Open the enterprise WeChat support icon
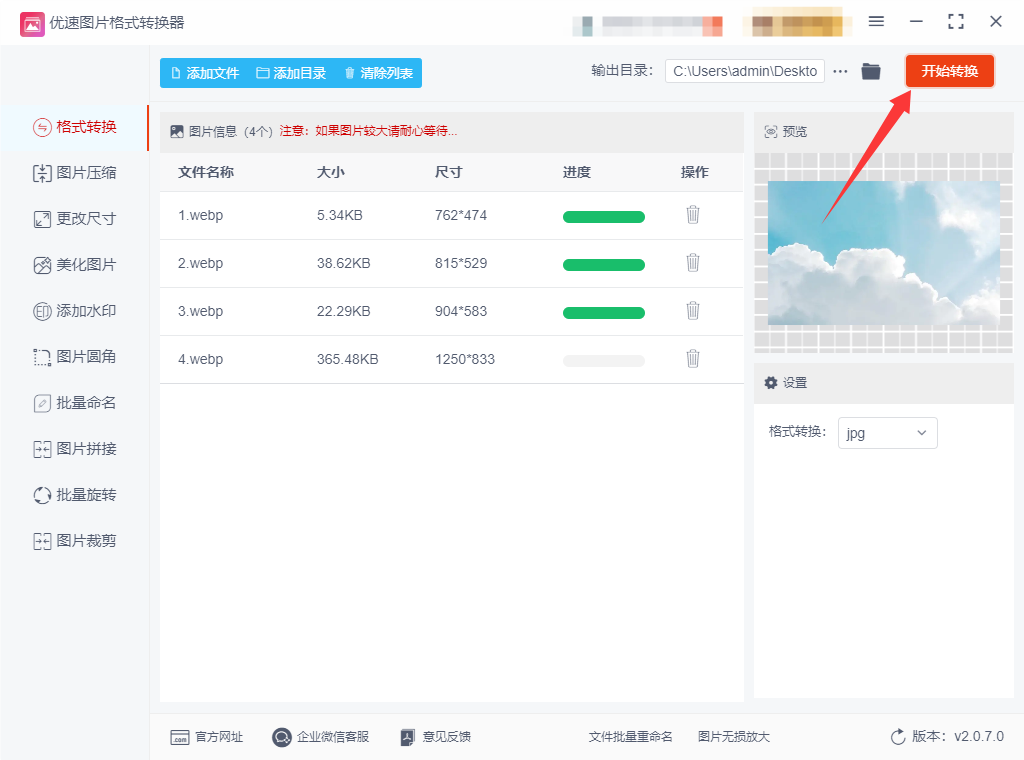The height and width of the screenshot is (760, 1024). pyautogui.click(x=281, y=737)
